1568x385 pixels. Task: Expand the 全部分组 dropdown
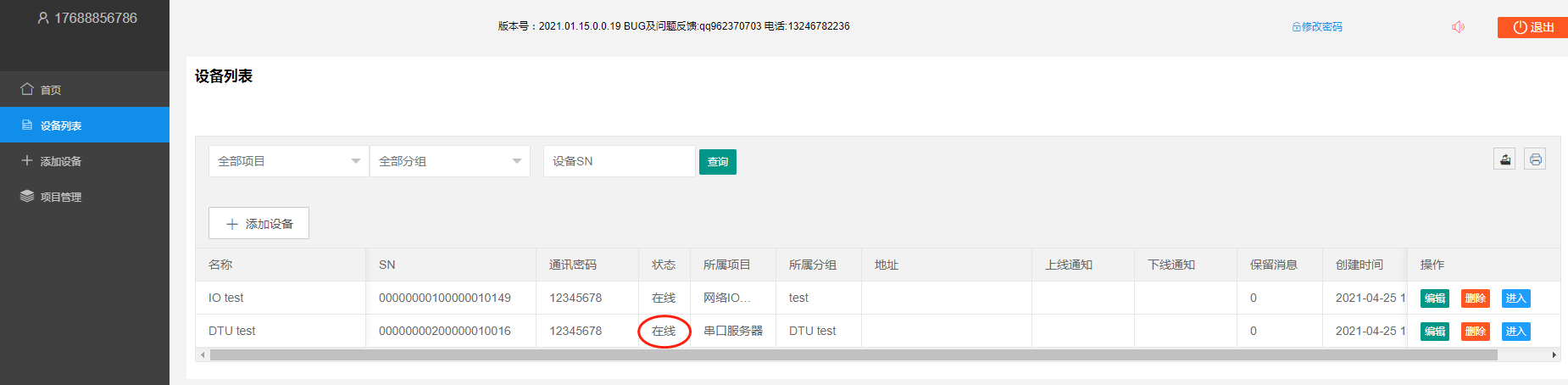(449, 161)
